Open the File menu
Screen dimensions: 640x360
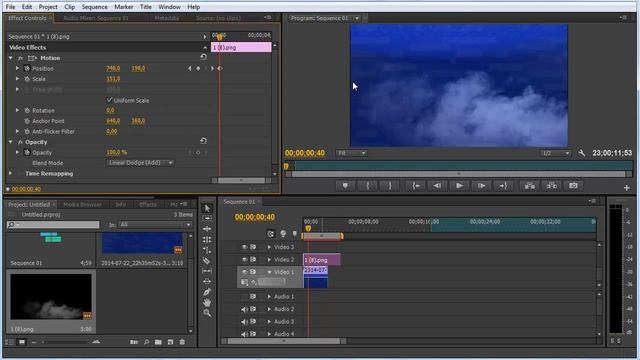[x=10, y=7]
